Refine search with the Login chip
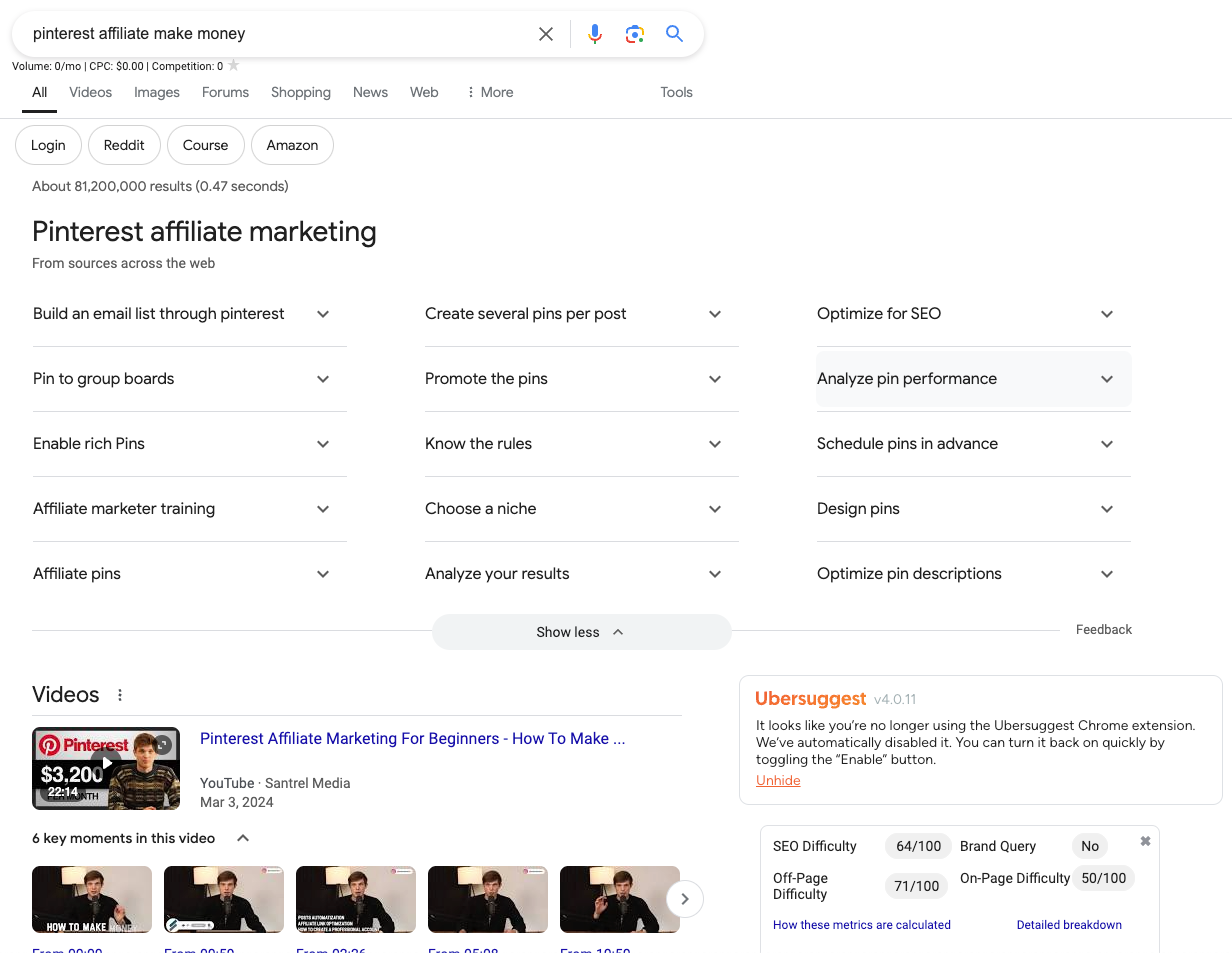Screen dimensions: 1232x953 (x=48, y=145)
